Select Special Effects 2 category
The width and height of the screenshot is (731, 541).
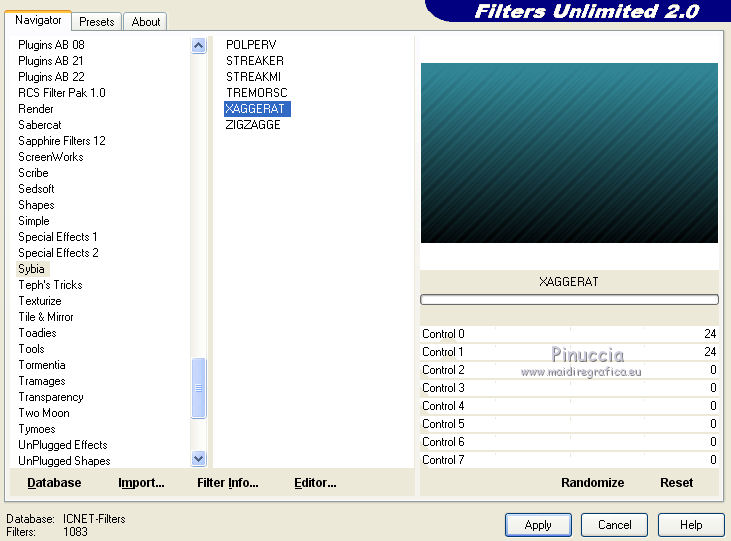coord(58,253)
